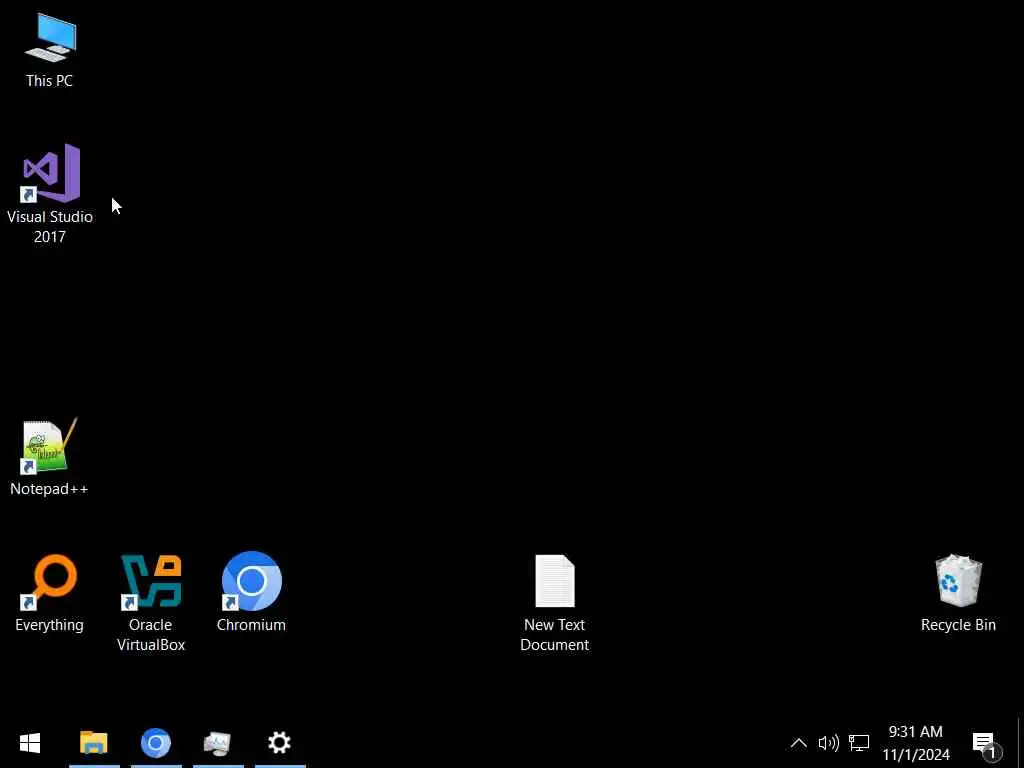Open the taskbar app beside Settings gear
1024x768 pixels.
click(217, 743)
